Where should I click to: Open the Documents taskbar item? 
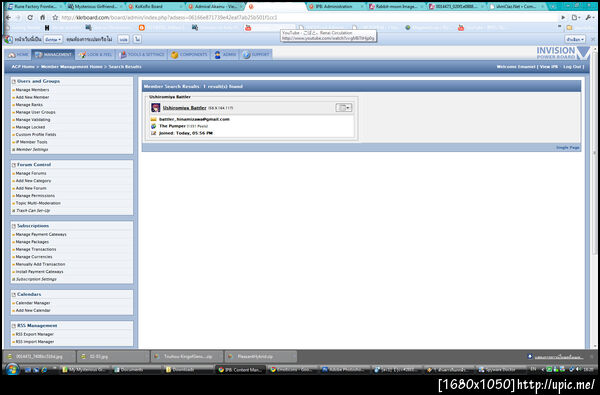click(x=136, y=370)
